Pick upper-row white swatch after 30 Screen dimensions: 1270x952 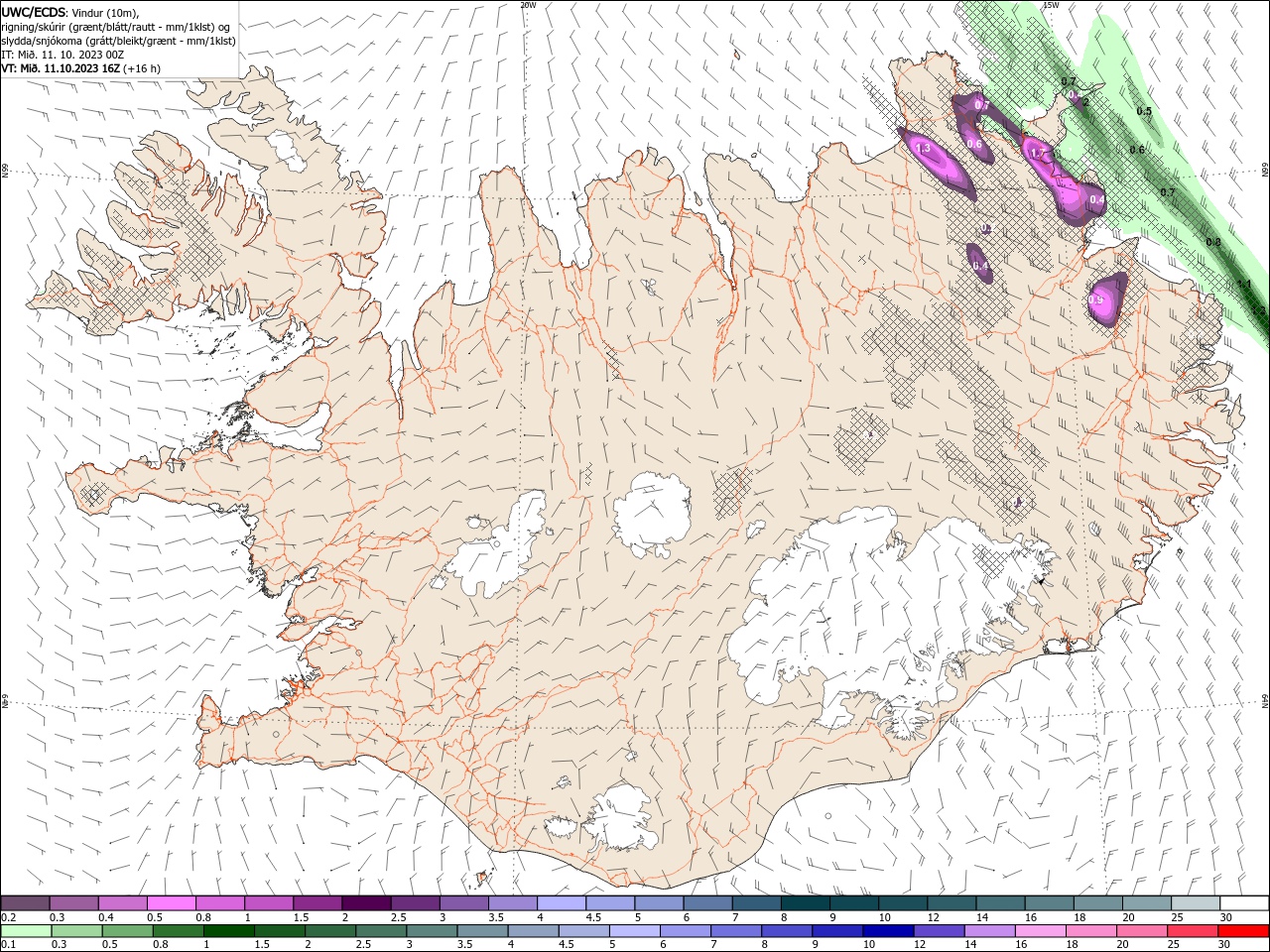coord(1244,902)
